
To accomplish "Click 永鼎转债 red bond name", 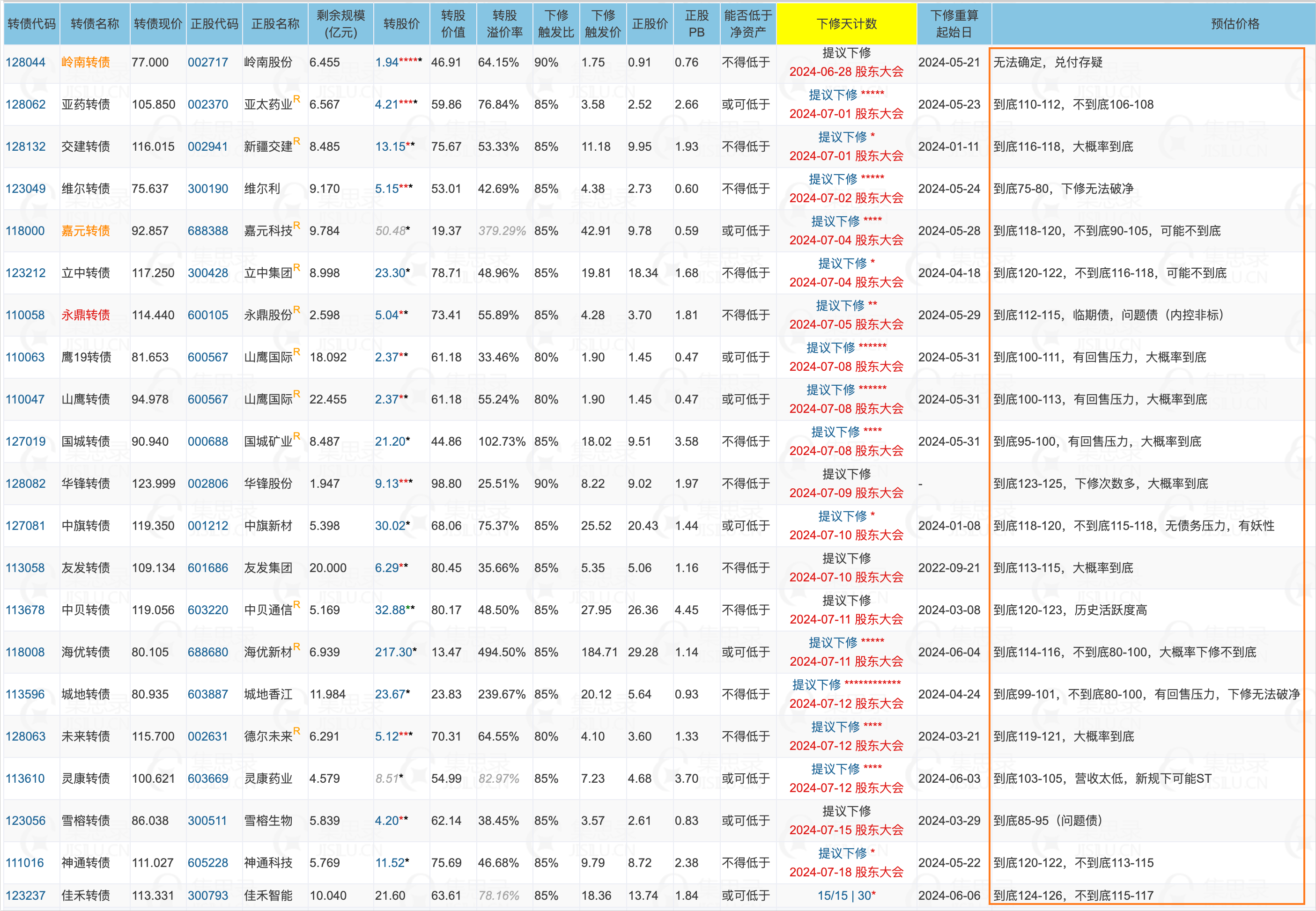I will pos(86,315).
